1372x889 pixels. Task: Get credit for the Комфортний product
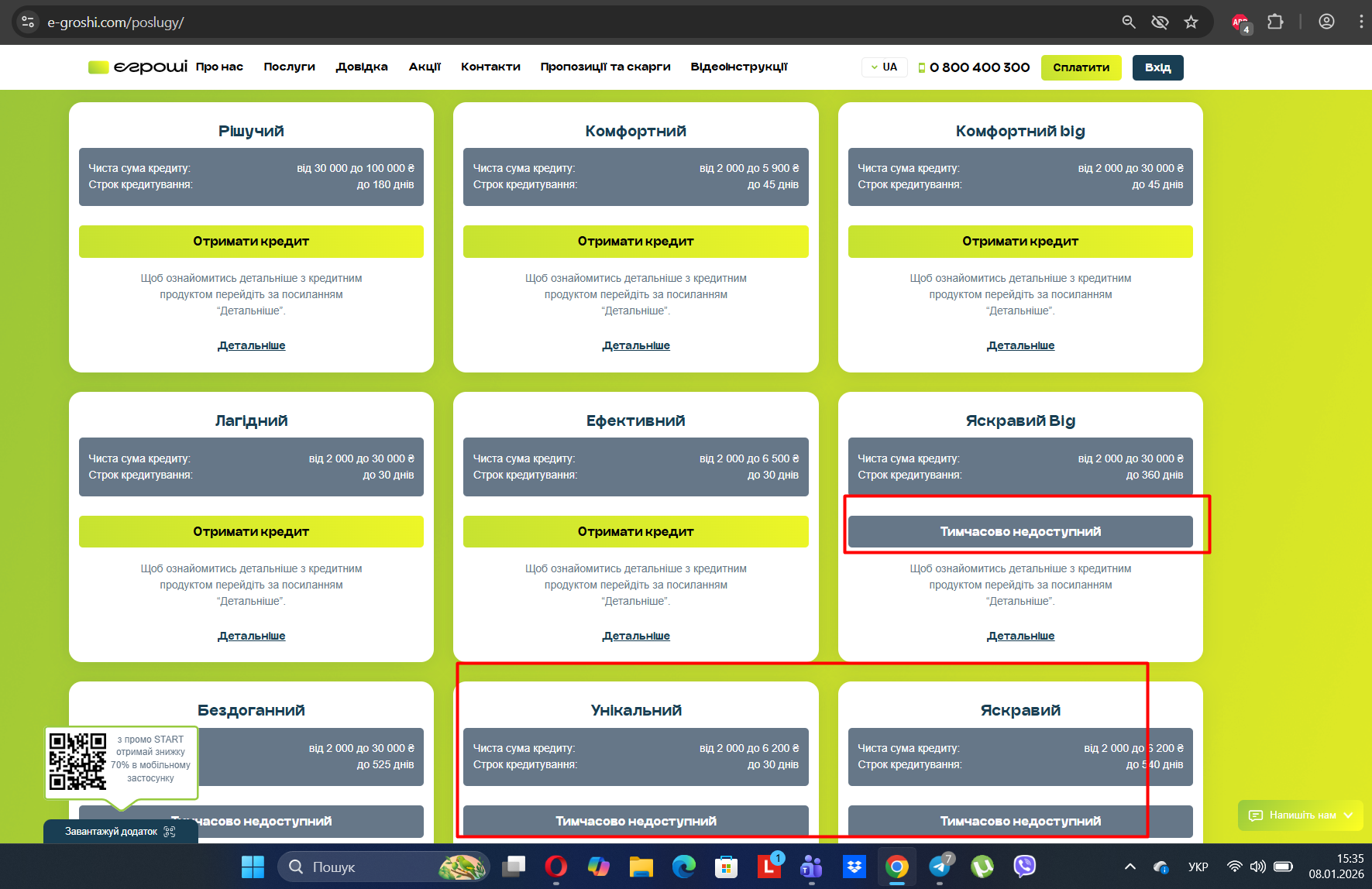pyautogui.click(x=636, y=242)
